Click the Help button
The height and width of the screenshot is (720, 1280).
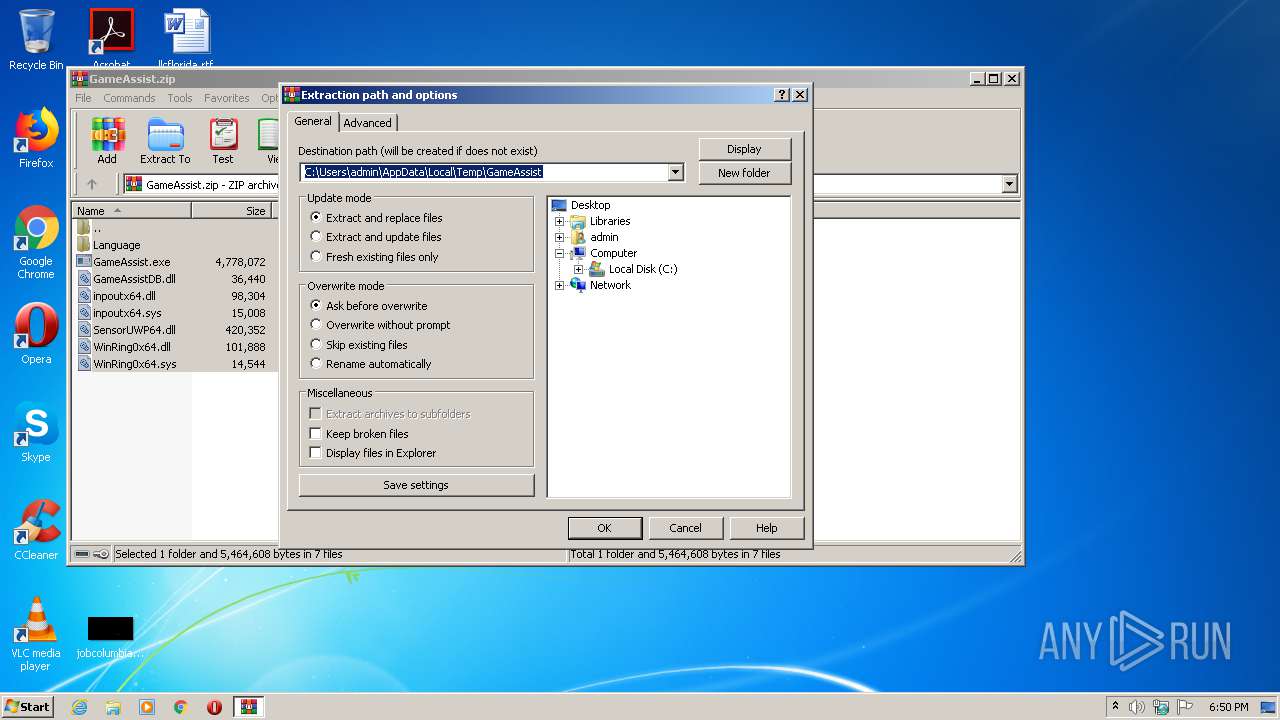pos(767,528)
